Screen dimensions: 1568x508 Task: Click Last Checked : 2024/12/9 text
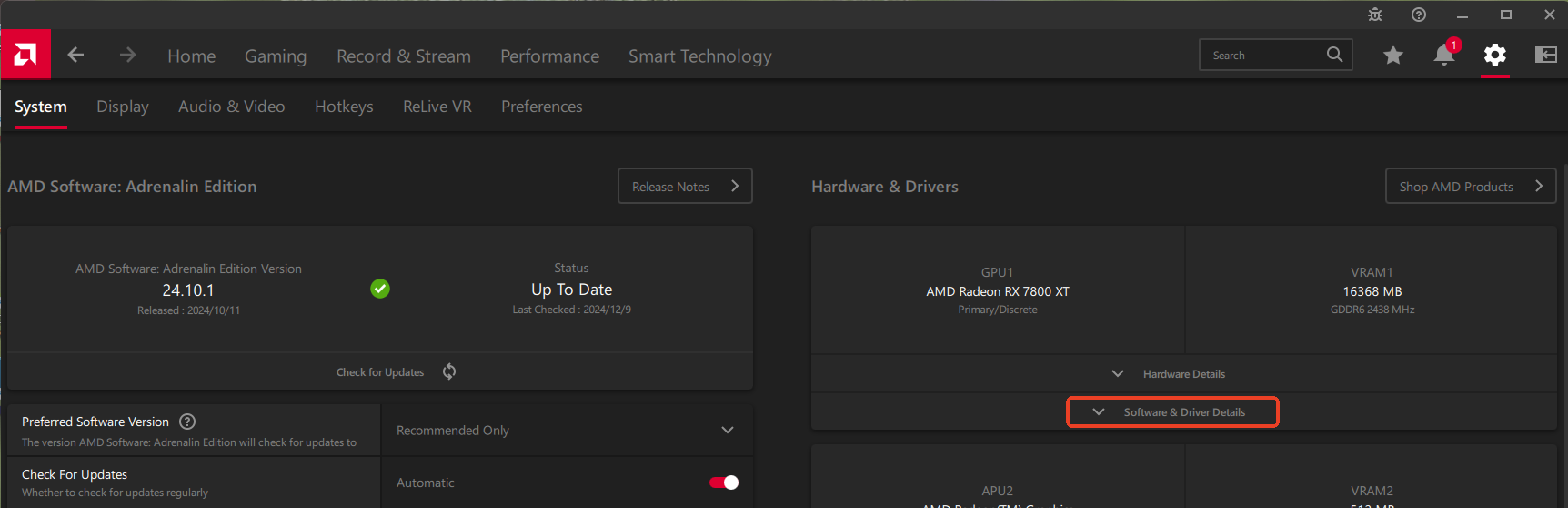coord(572,310)
